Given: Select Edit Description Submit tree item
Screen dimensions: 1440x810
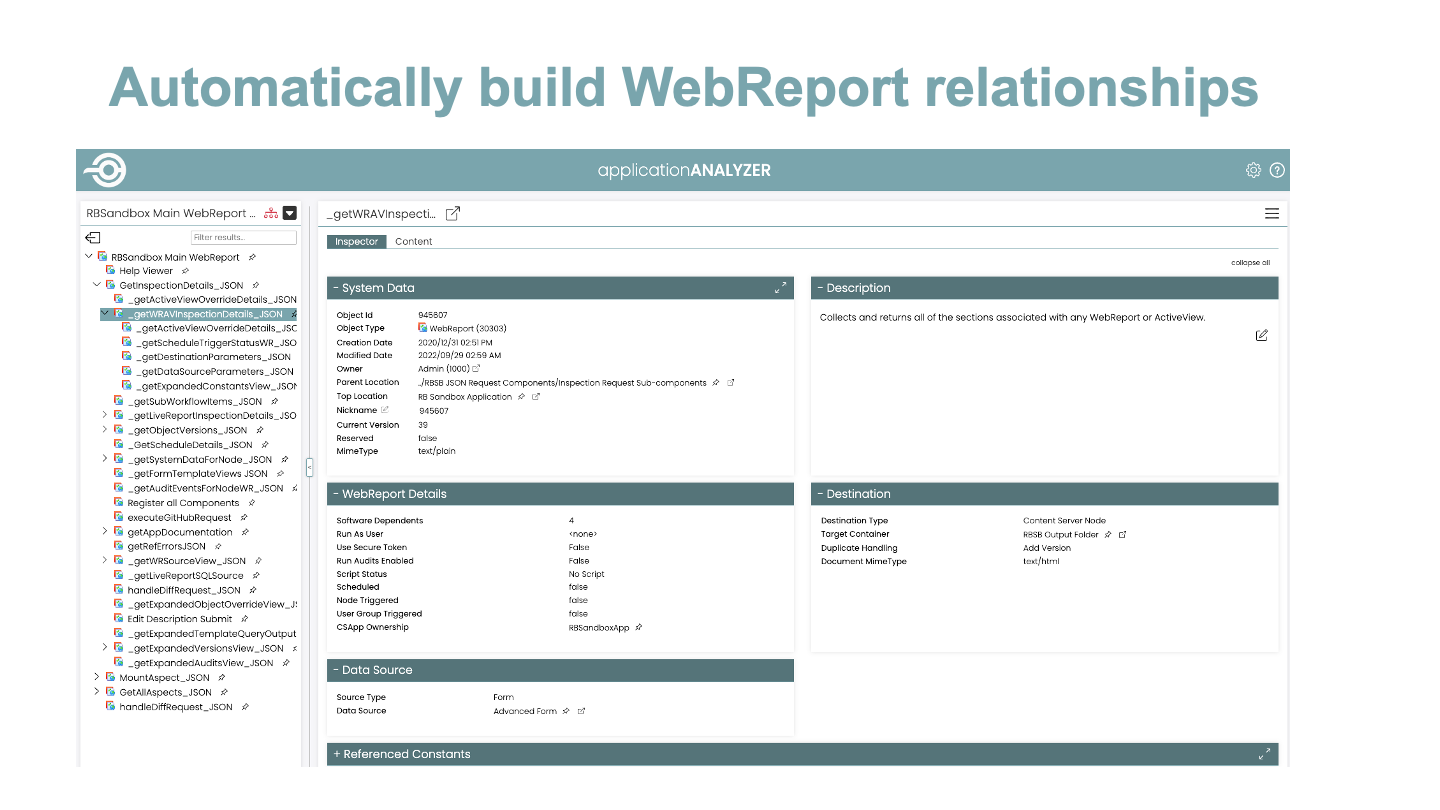Looking at the screenshot, I should tap(180, 619).
